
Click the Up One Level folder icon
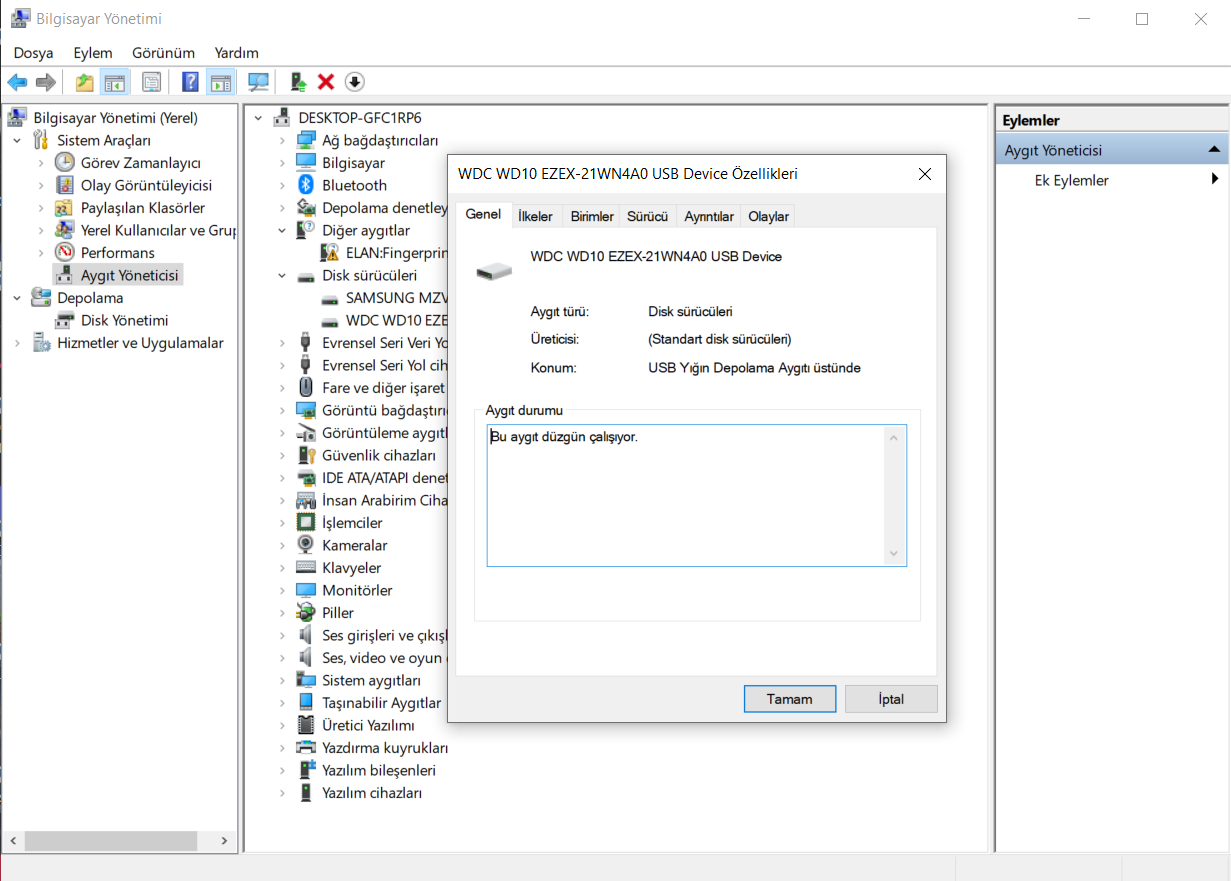(85, 82)
